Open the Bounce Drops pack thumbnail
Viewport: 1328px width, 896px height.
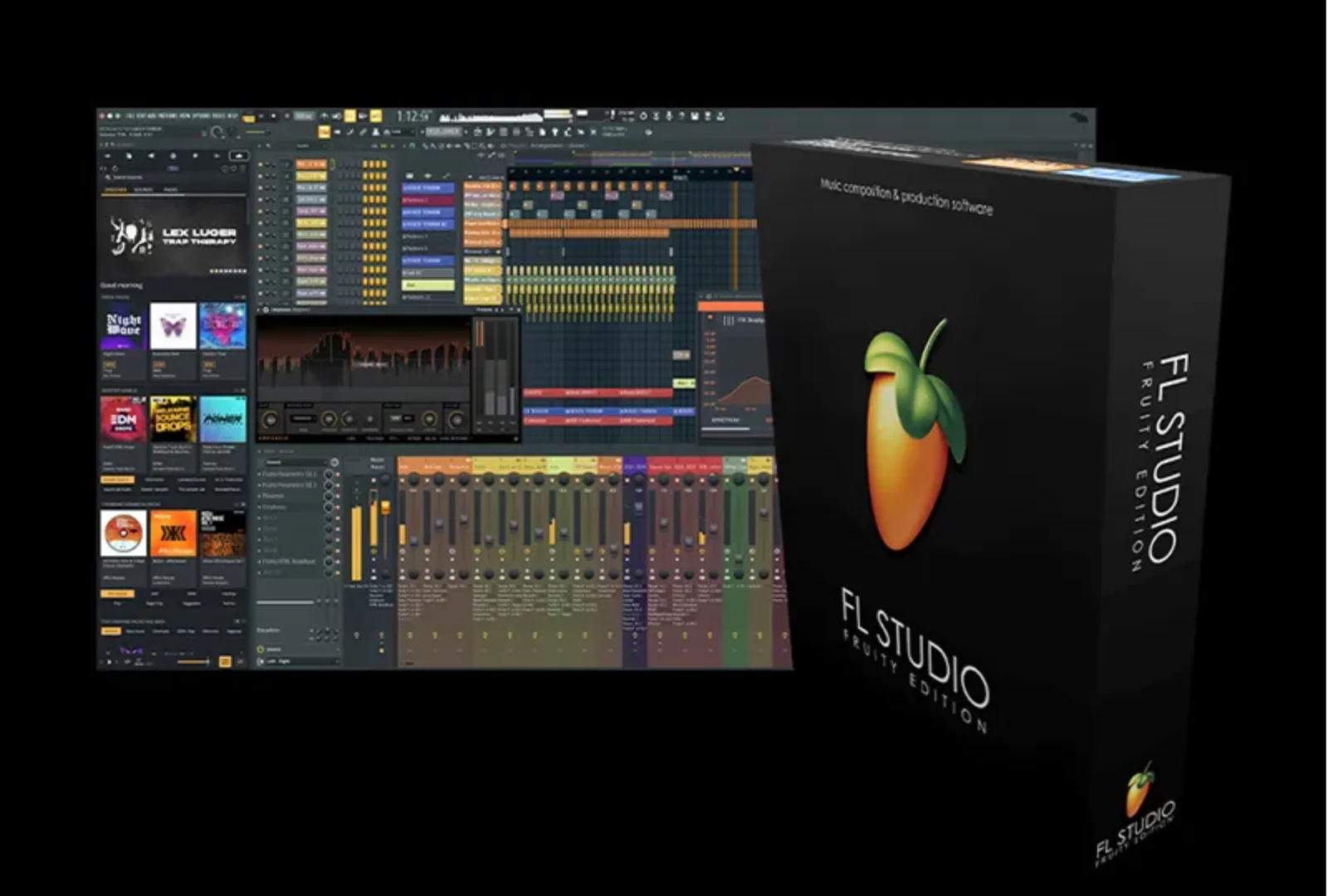coord(173,419)
